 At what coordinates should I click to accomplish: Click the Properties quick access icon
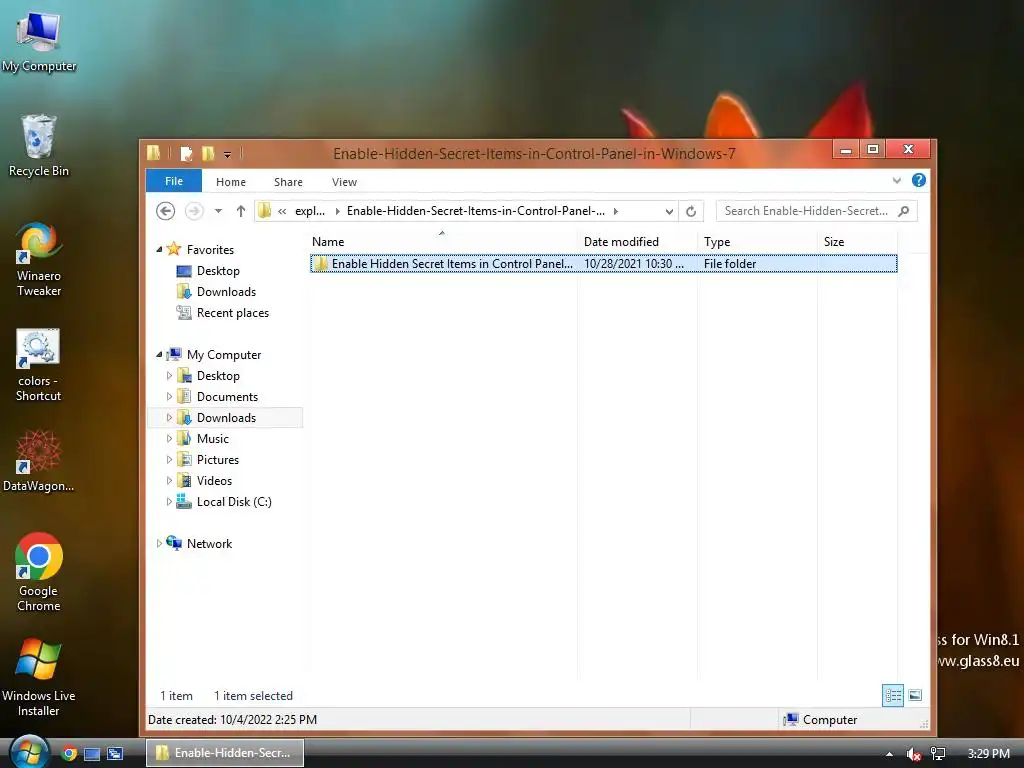186,154
